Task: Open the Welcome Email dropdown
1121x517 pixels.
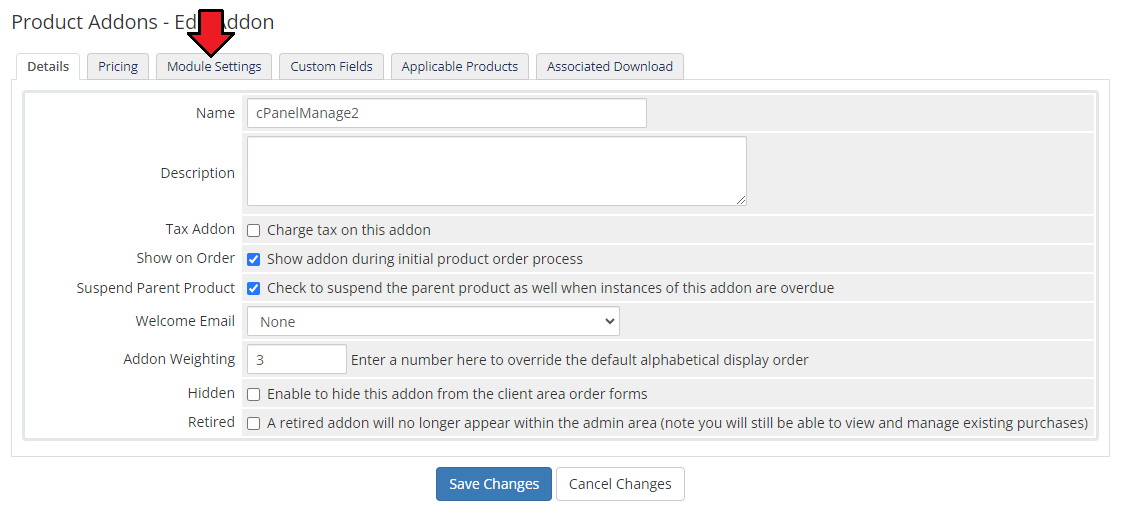Action: (x=433, y=321)
